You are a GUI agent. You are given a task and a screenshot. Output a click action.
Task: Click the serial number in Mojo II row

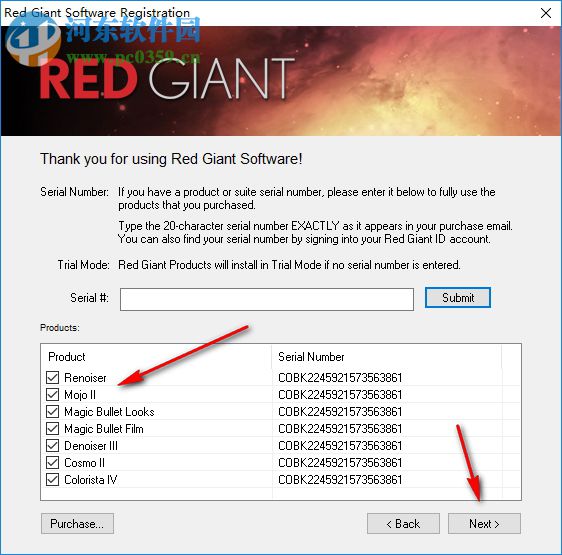pos(340,395)
